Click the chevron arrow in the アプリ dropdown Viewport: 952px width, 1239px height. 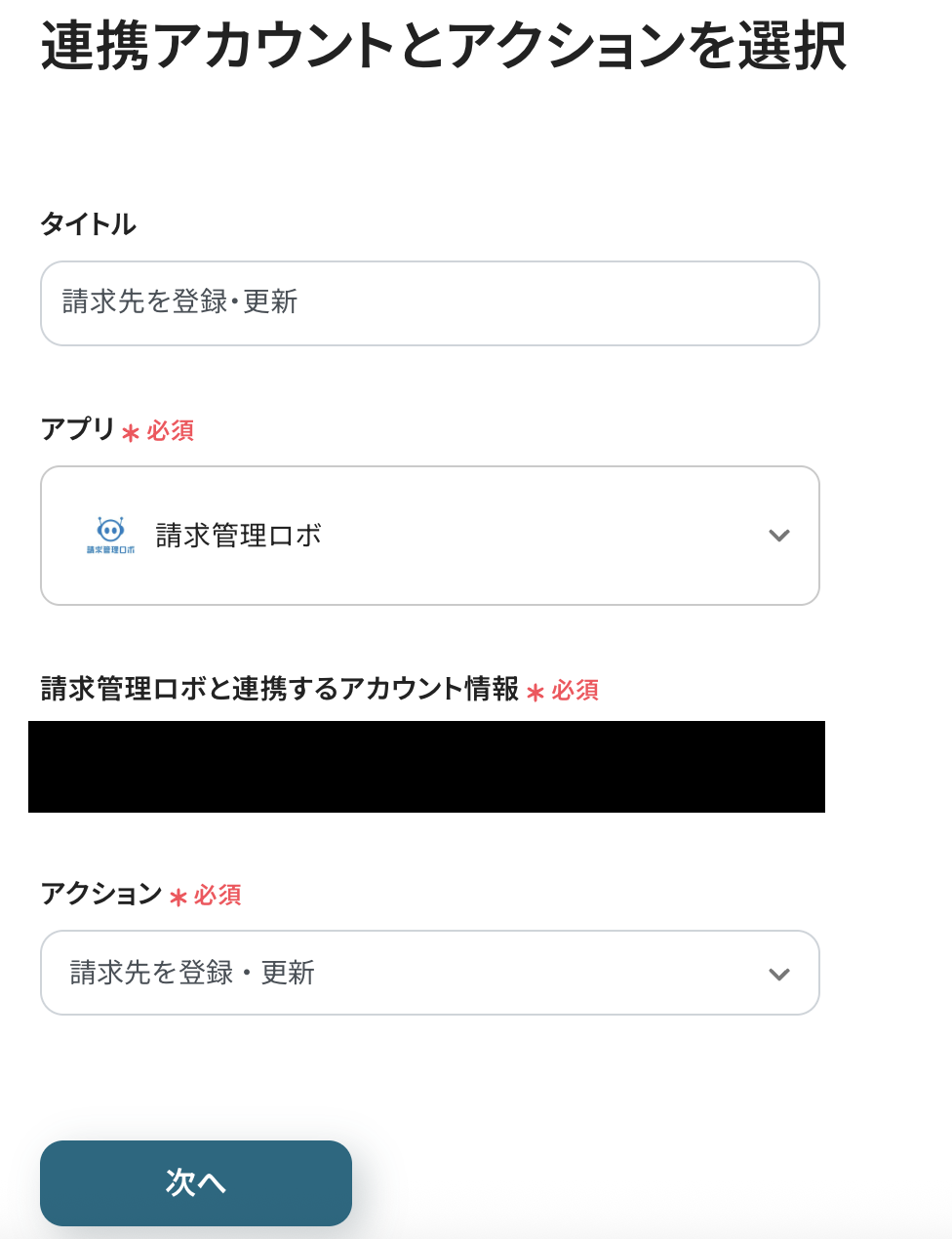pyautogui.click(x=778, y=536)
